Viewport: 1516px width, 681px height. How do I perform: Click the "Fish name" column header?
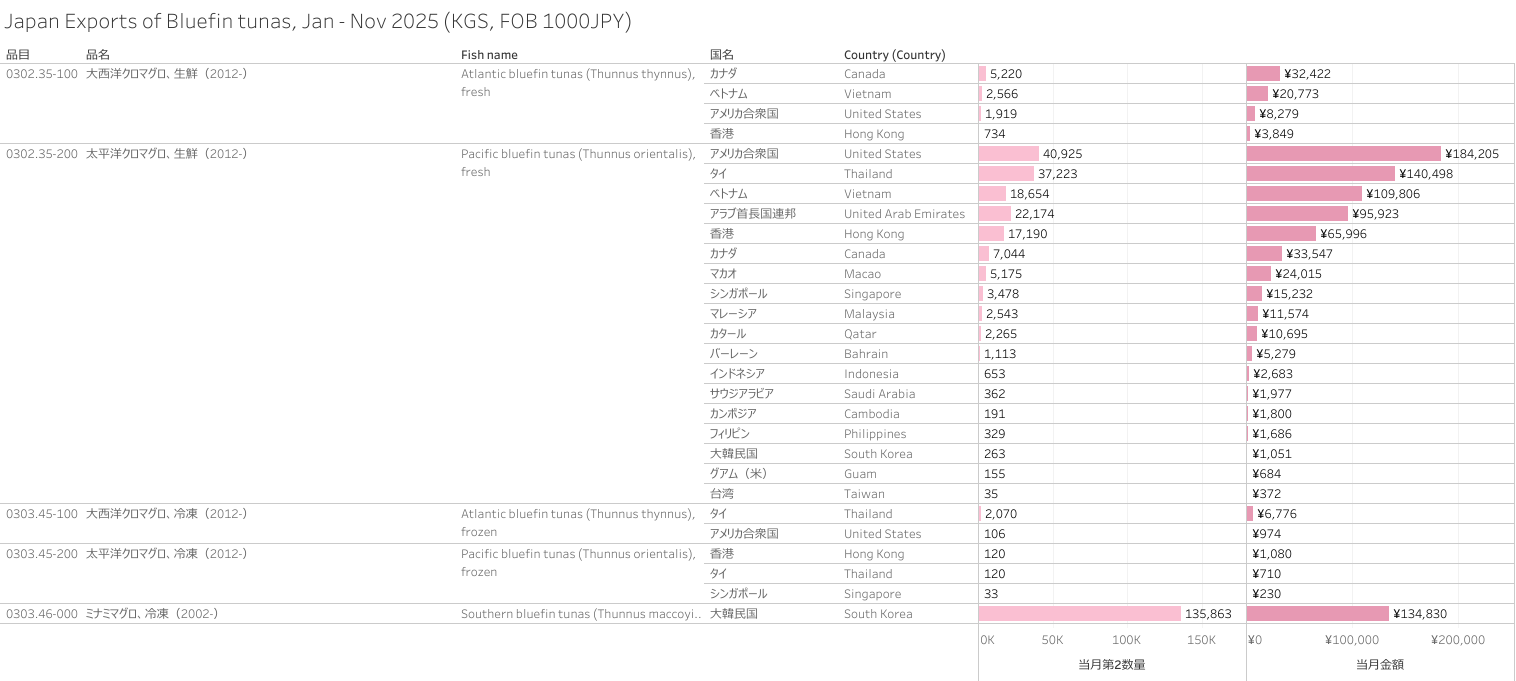pos(489,55)
